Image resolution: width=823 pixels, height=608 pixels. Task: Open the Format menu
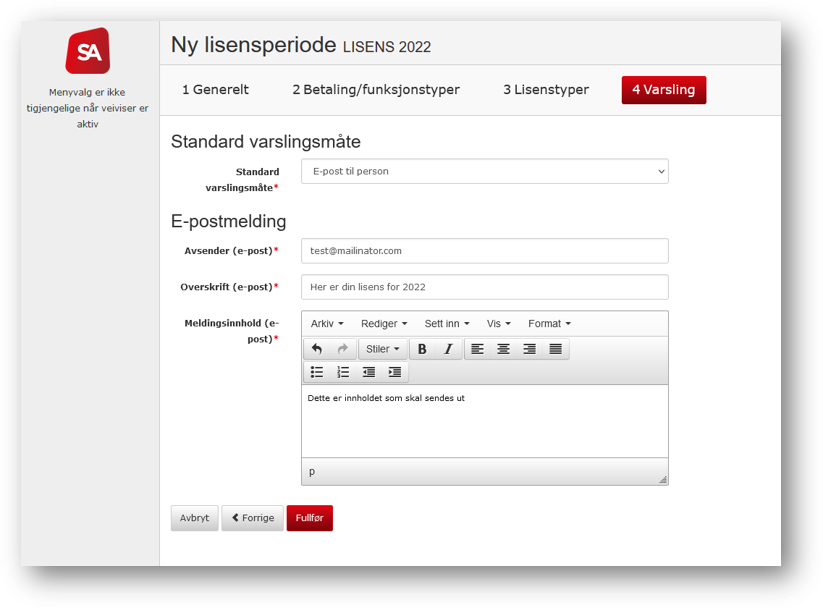click(549, 323)
